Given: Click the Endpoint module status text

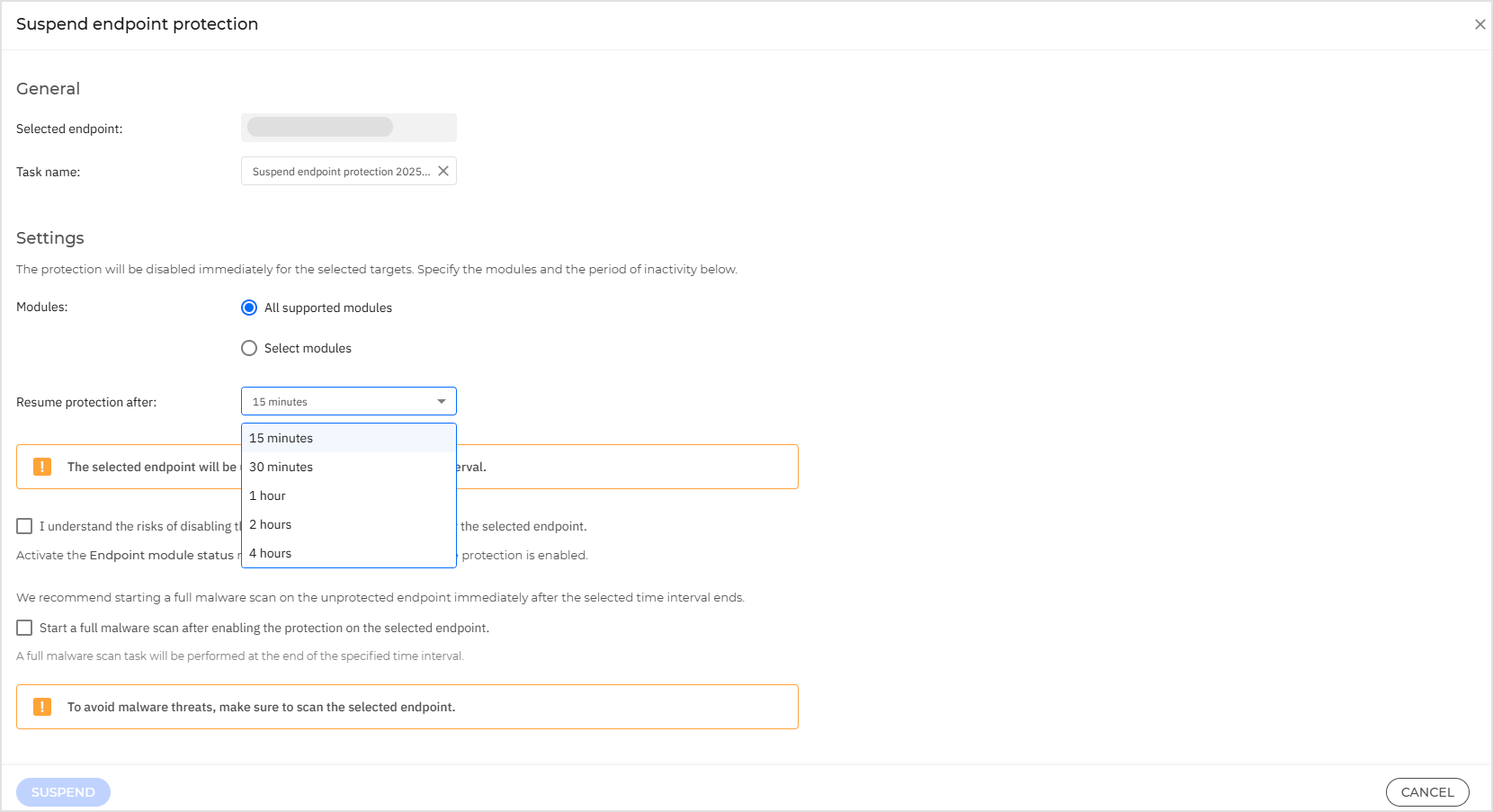Looking at the screenshot, I should tap(162, 555).
